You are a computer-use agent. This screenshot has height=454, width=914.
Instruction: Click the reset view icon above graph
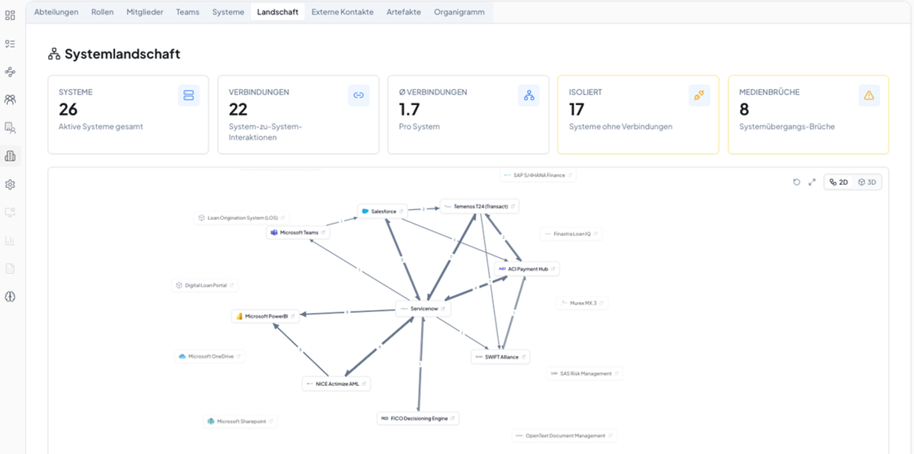tap(797, 182)
